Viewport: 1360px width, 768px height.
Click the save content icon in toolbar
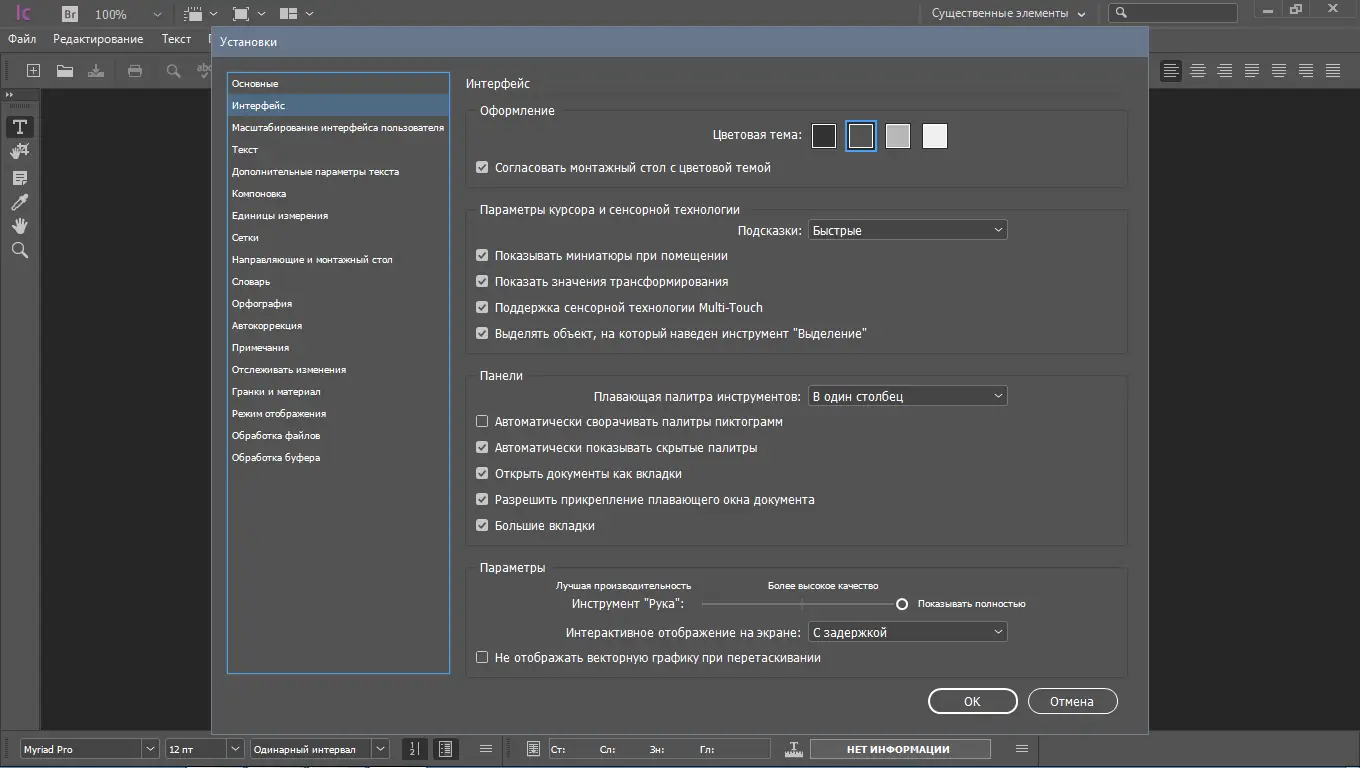tap(96, 71)
